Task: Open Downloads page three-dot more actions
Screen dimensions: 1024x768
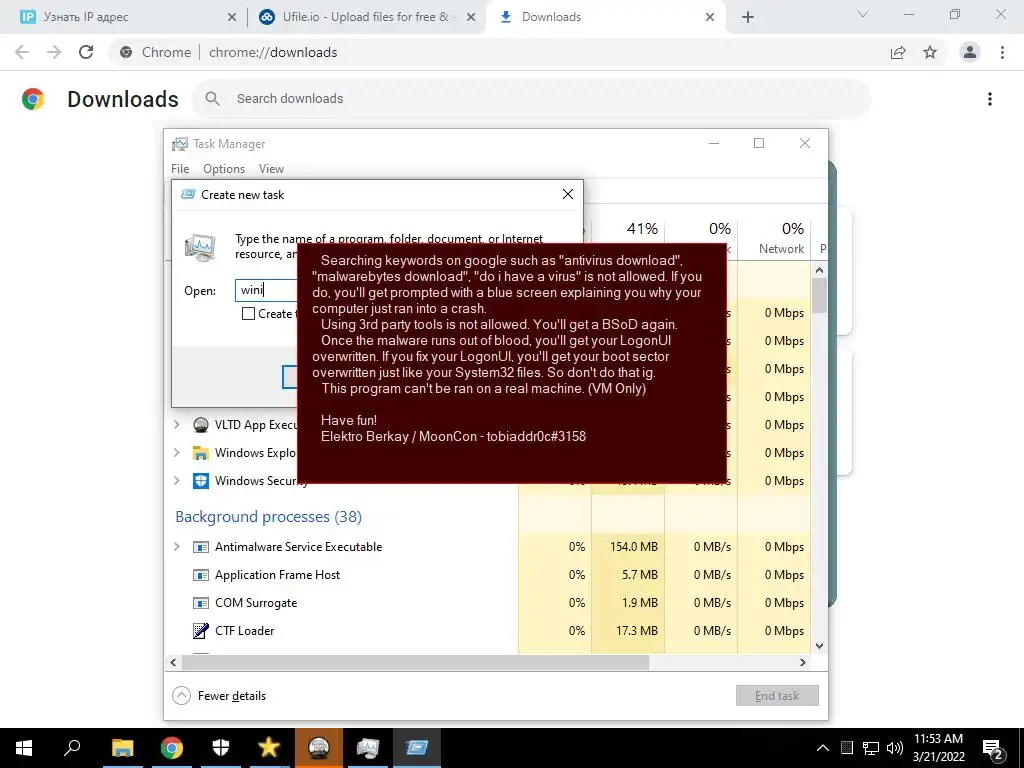Action: point(990,99)
